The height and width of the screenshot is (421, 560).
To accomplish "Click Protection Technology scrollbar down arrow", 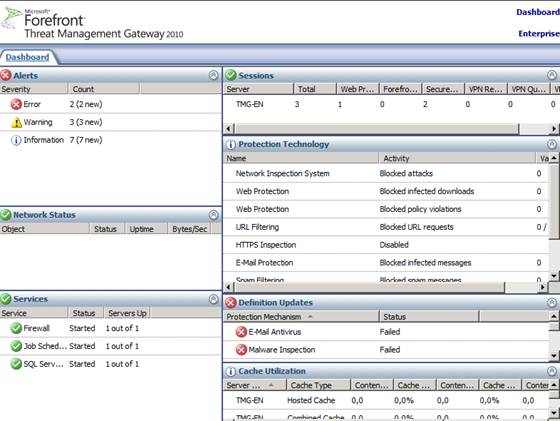I will click(x=554, y=276).
